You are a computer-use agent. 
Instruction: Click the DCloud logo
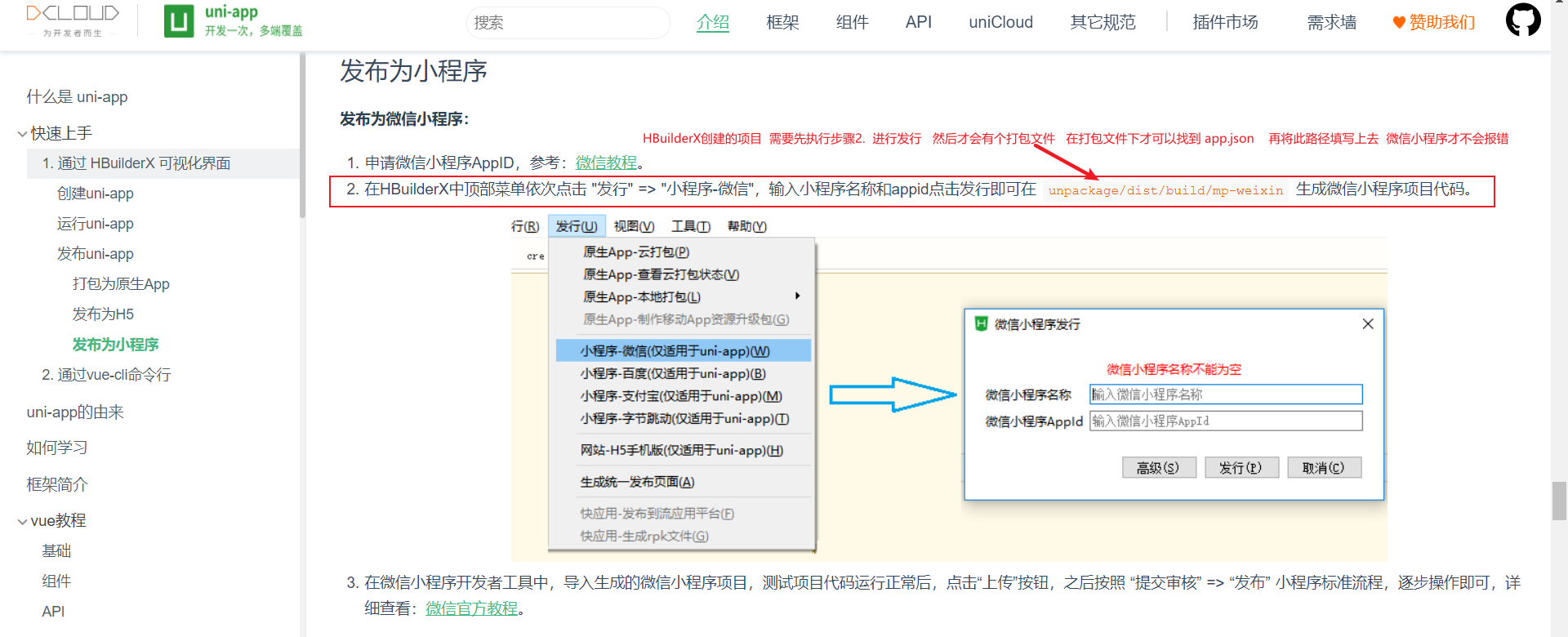point(73,20)
